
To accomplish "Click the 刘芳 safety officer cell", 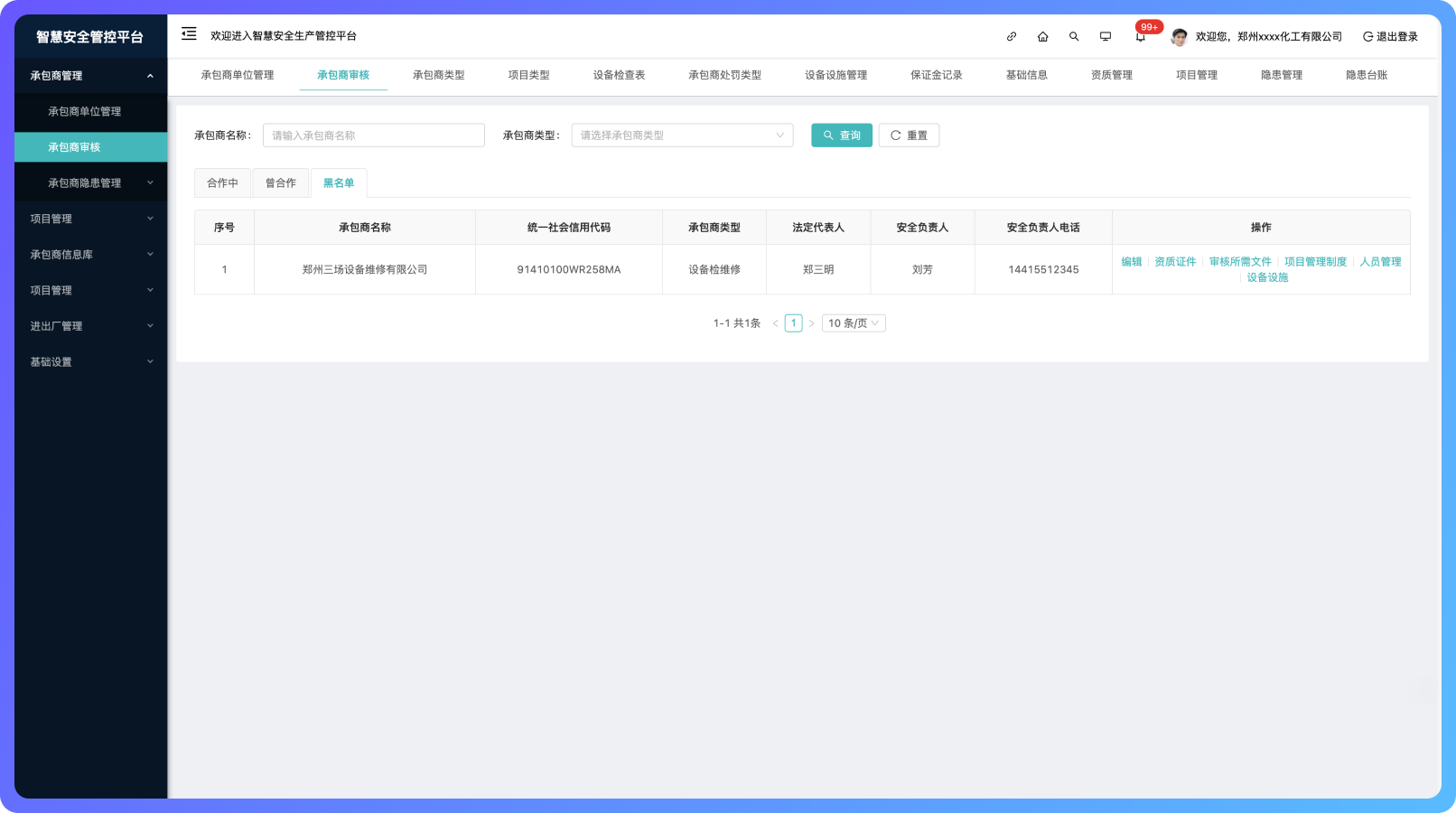I will click(922, 270).
